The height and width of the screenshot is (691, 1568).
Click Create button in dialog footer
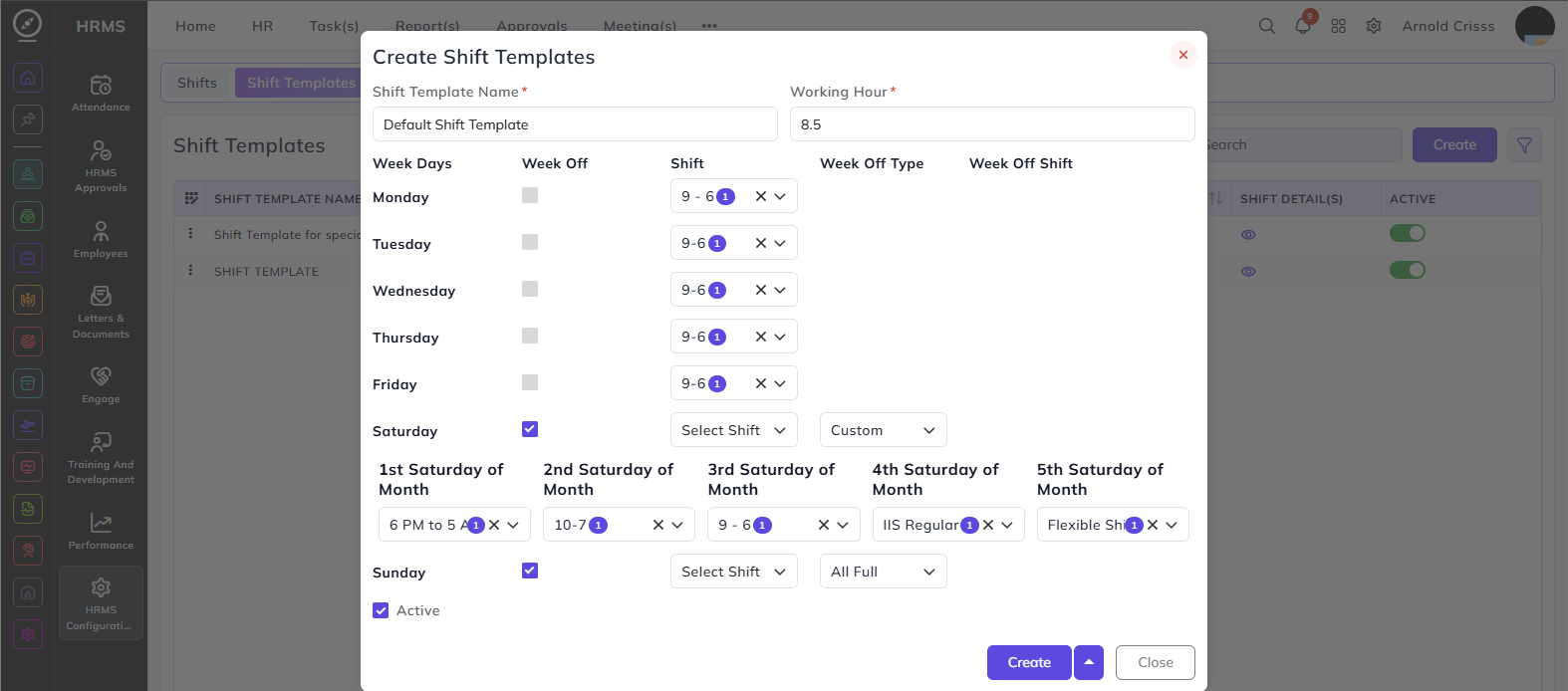click(1029, 662)
